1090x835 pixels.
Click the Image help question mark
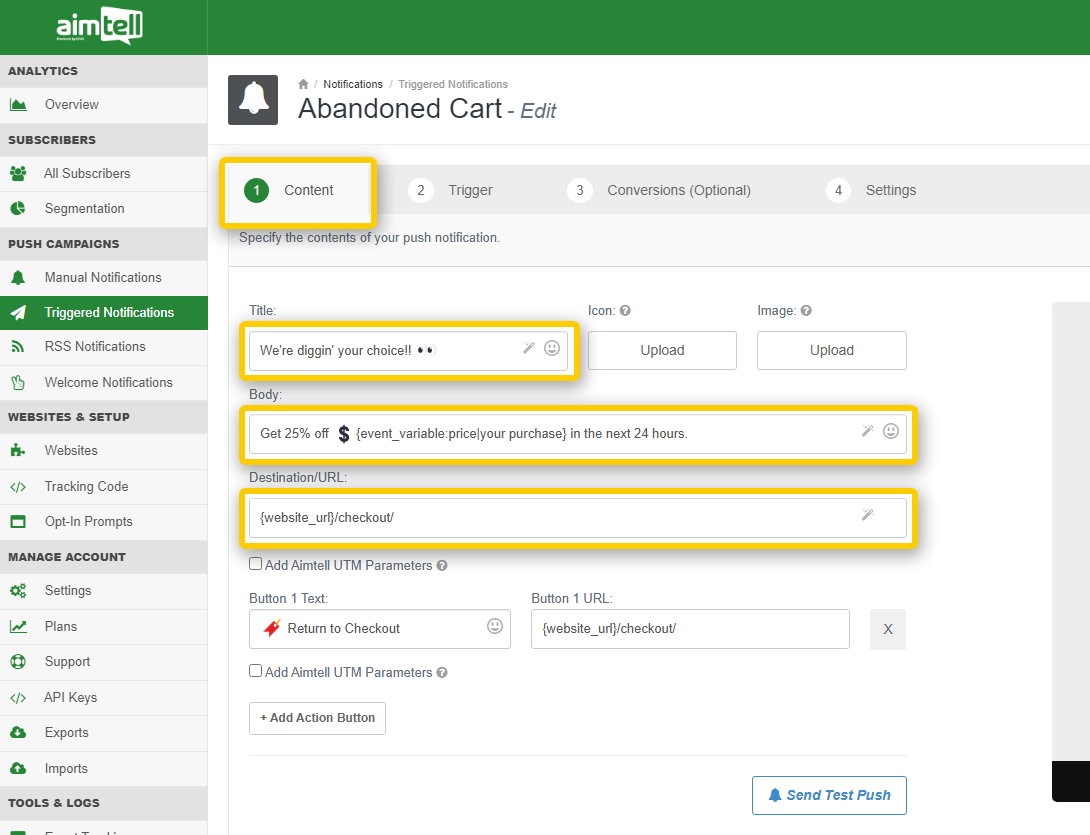click(806, 311)
